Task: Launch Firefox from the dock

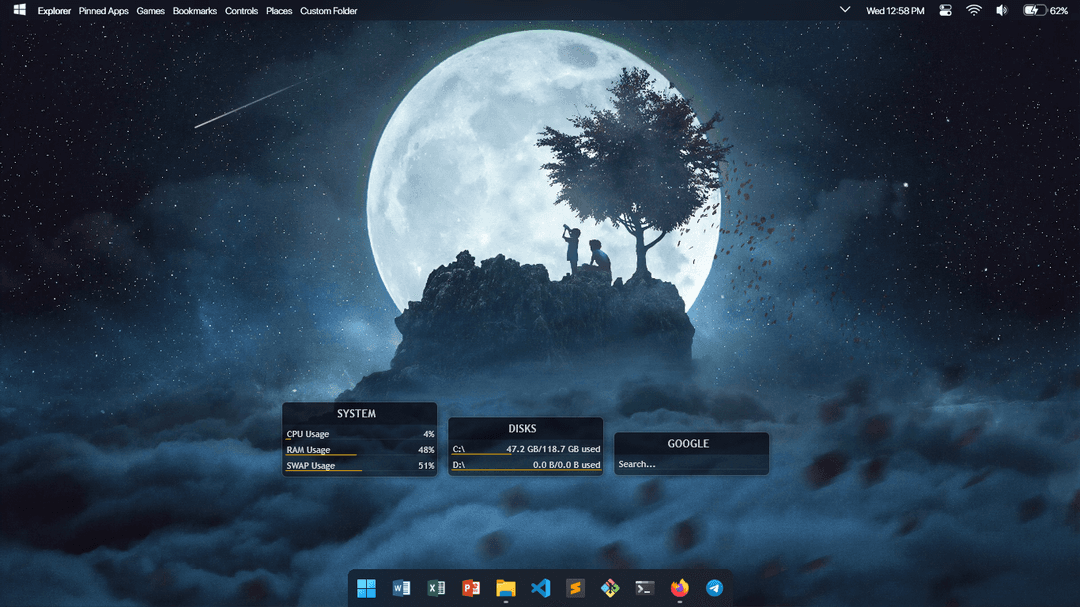Action: click(x=680, y=588)
